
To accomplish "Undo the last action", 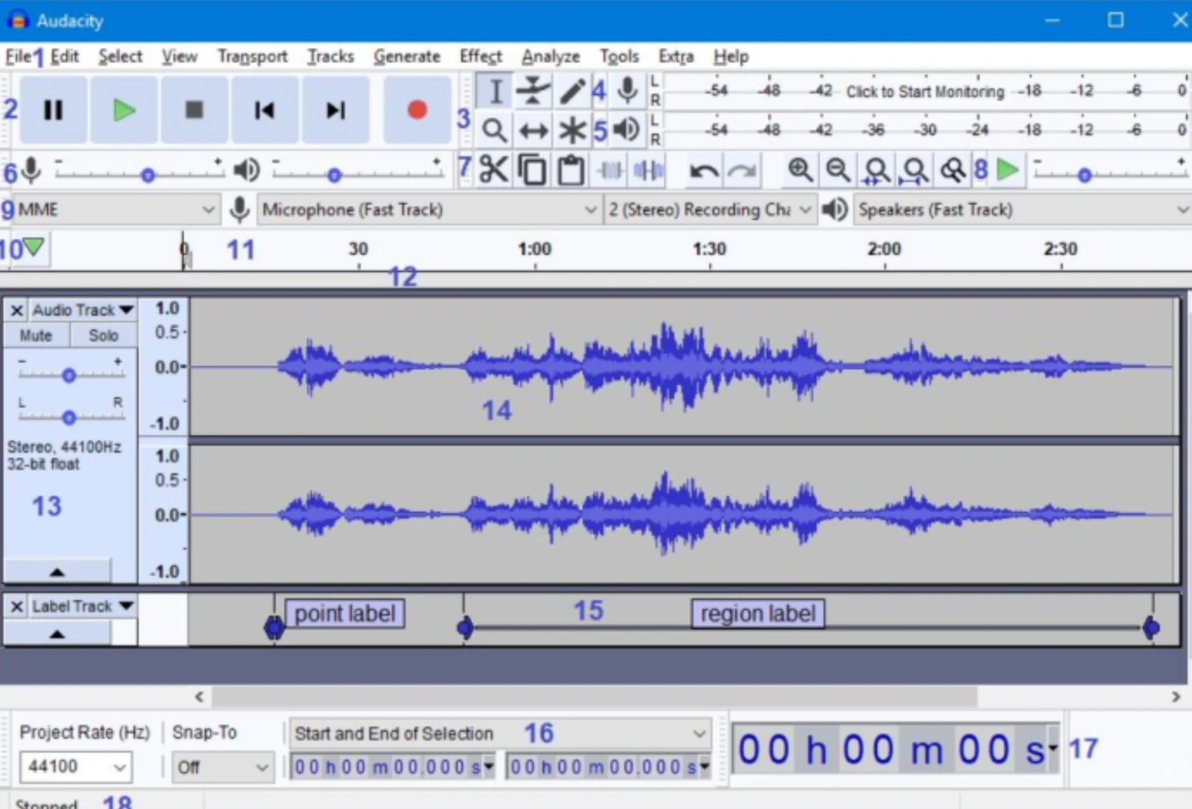I will click(x=704, y=170).
